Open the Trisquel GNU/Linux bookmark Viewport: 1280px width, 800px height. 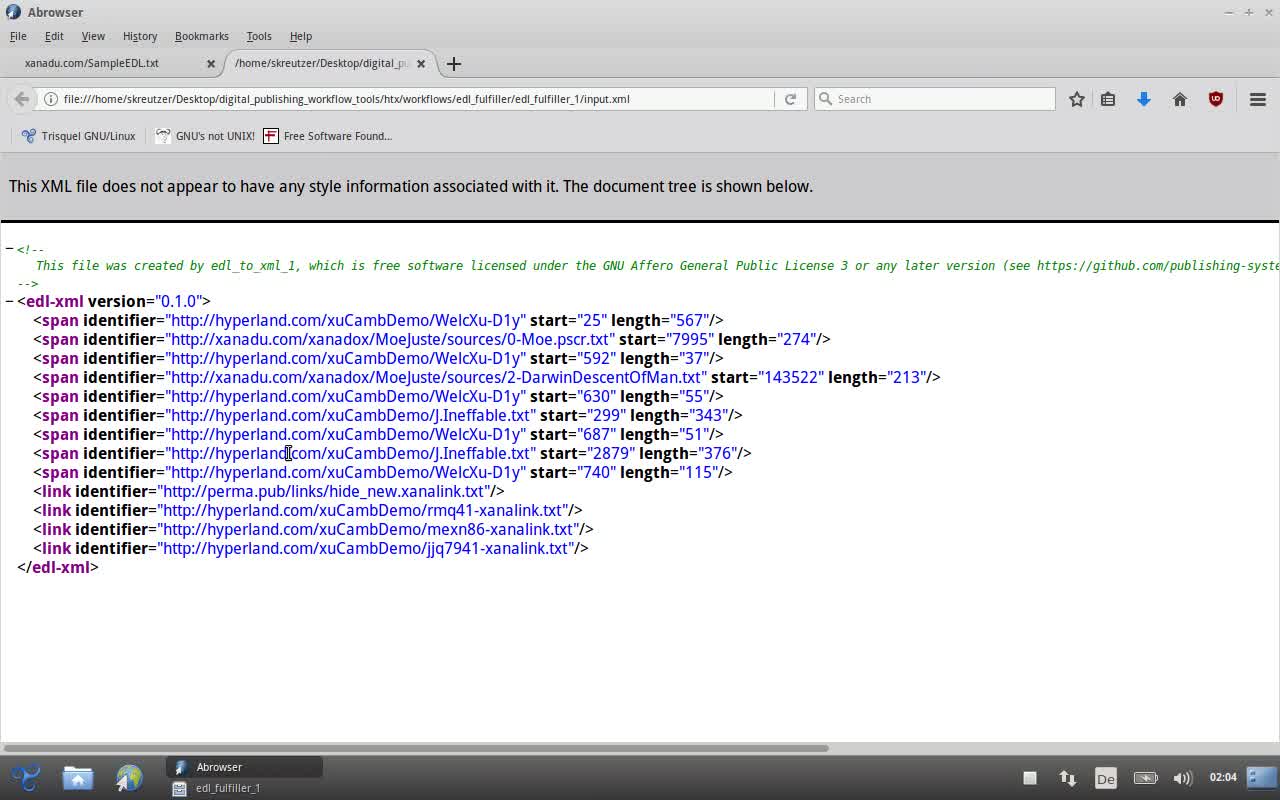click(78, 136)
